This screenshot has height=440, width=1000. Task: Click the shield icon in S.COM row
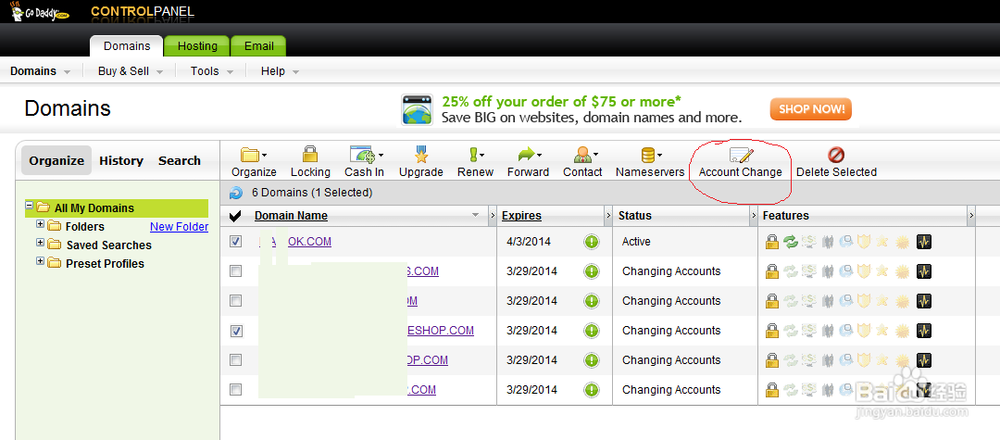point(864,271)
